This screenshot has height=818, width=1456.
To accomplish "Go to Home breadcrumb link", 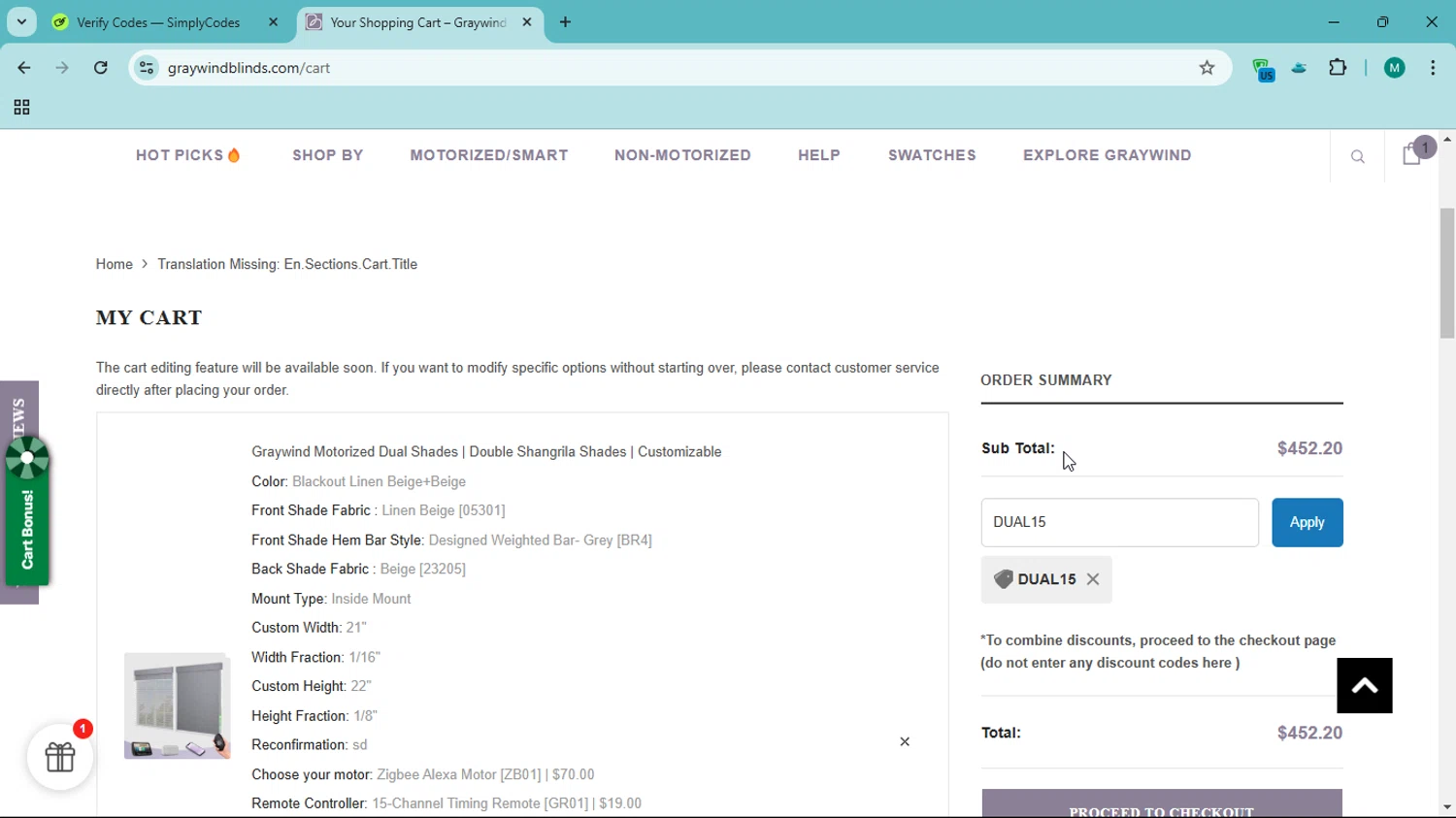I will pyautogui.click(x=114, y=264).
